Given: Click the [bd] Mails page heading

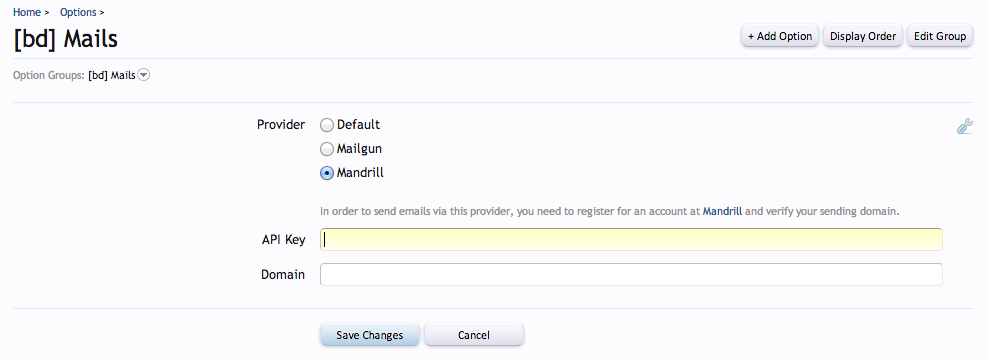Looking at the screenshot, I should point(65,38).
